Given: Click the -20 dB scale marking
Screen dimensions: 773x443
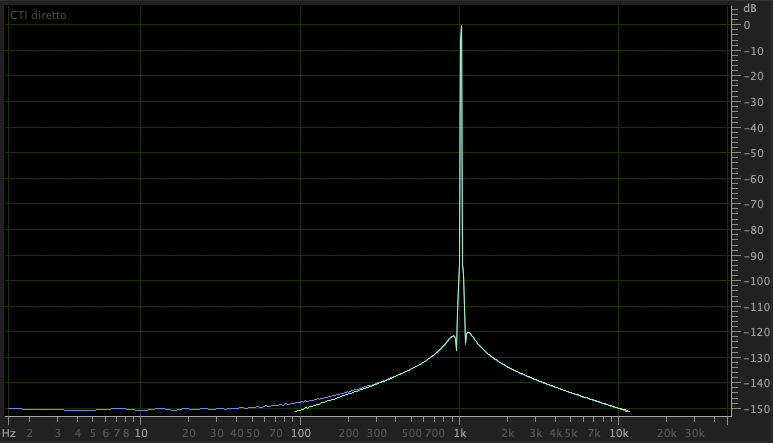Looking at the screenshot, I should [753, 76].
